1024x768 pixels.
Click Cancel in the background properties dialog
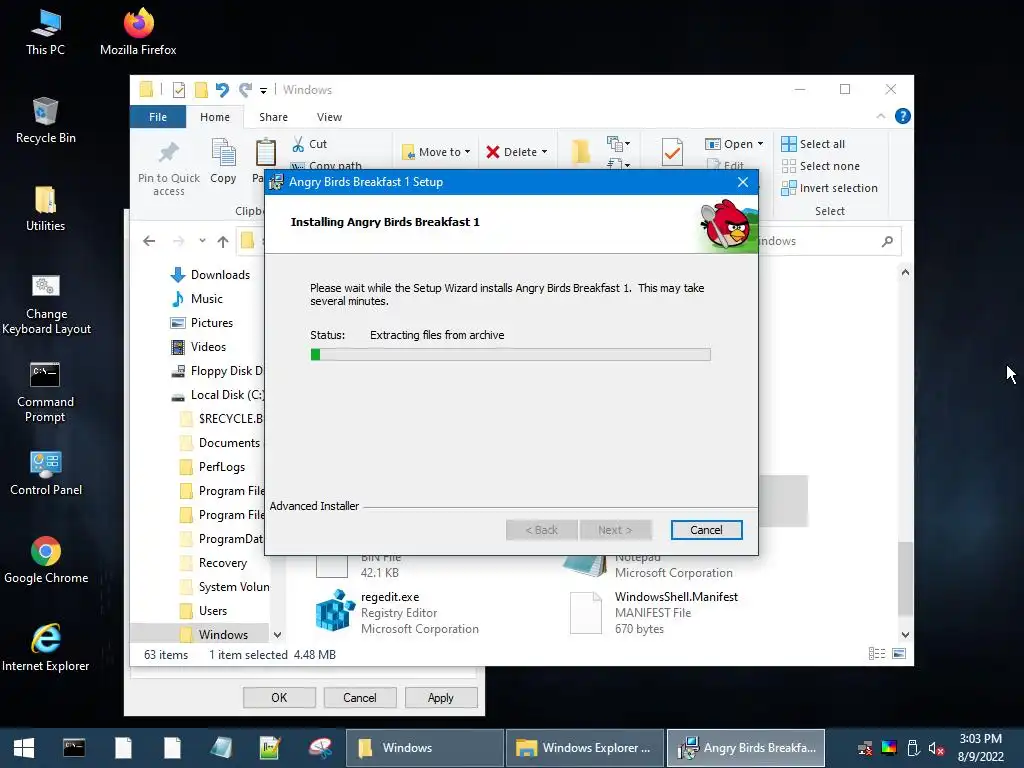coord(360,697)
